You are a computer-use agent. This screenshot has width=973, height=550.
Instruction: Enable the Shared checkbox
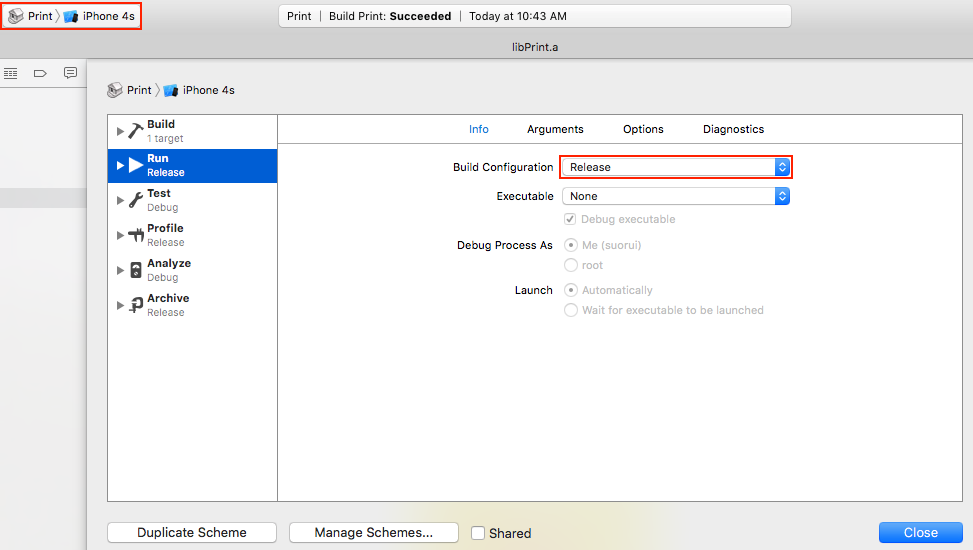click(x=478, y=533)
